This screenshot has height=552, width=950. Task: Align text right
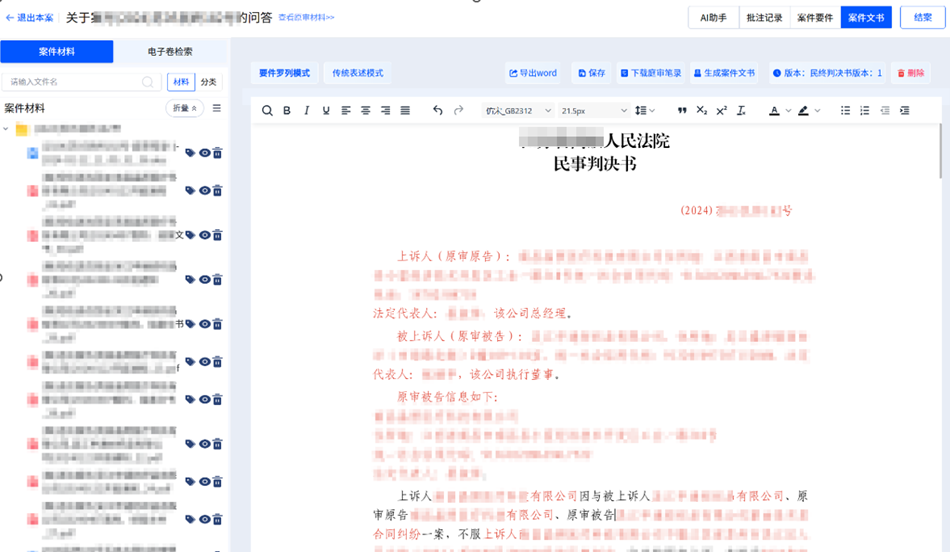pos(385,110)
